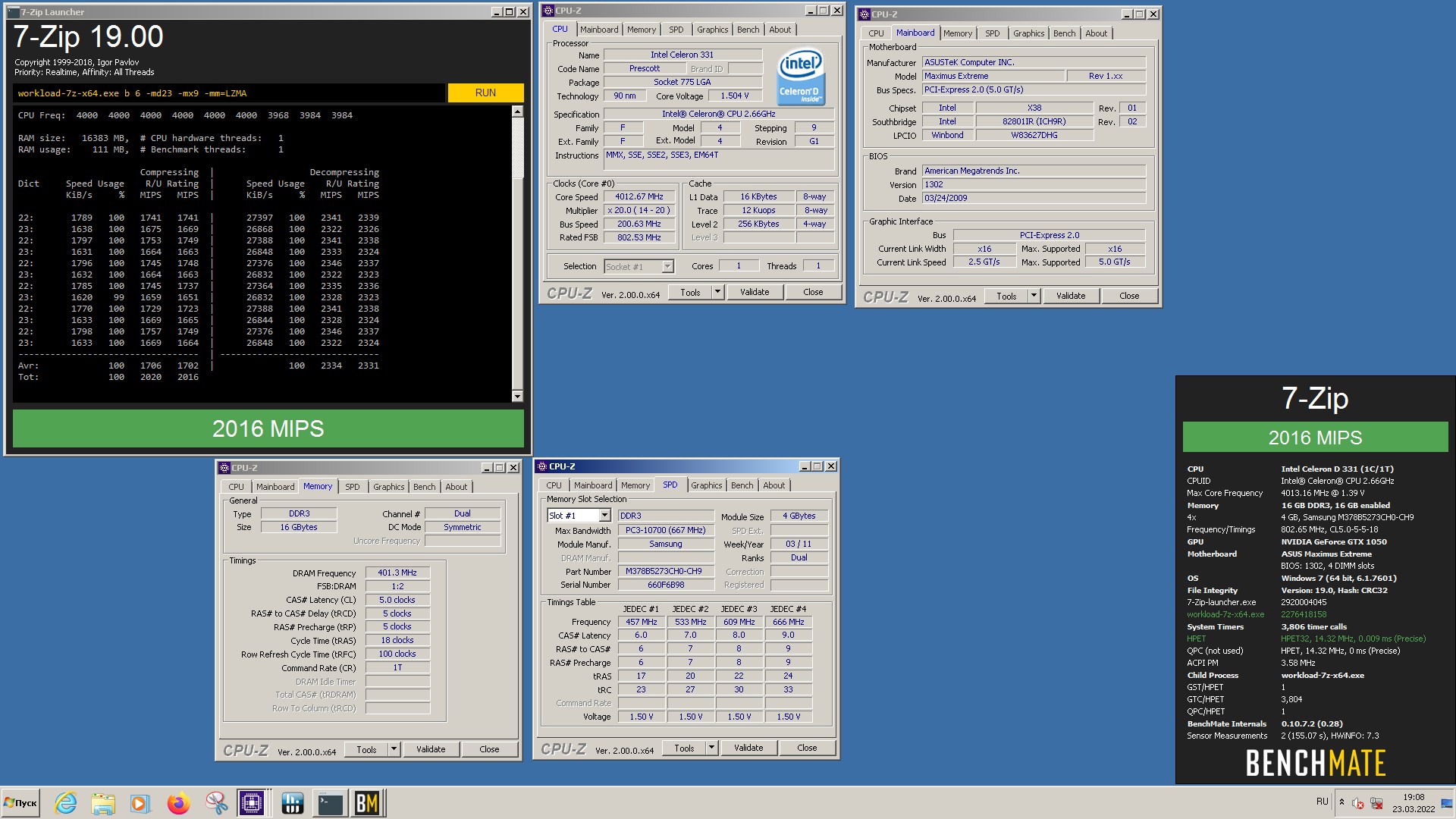The height and width of the screenshot is (819, 1456).
Task: Click the RU language indicator in tray
Action: (x=1323, y=802)
